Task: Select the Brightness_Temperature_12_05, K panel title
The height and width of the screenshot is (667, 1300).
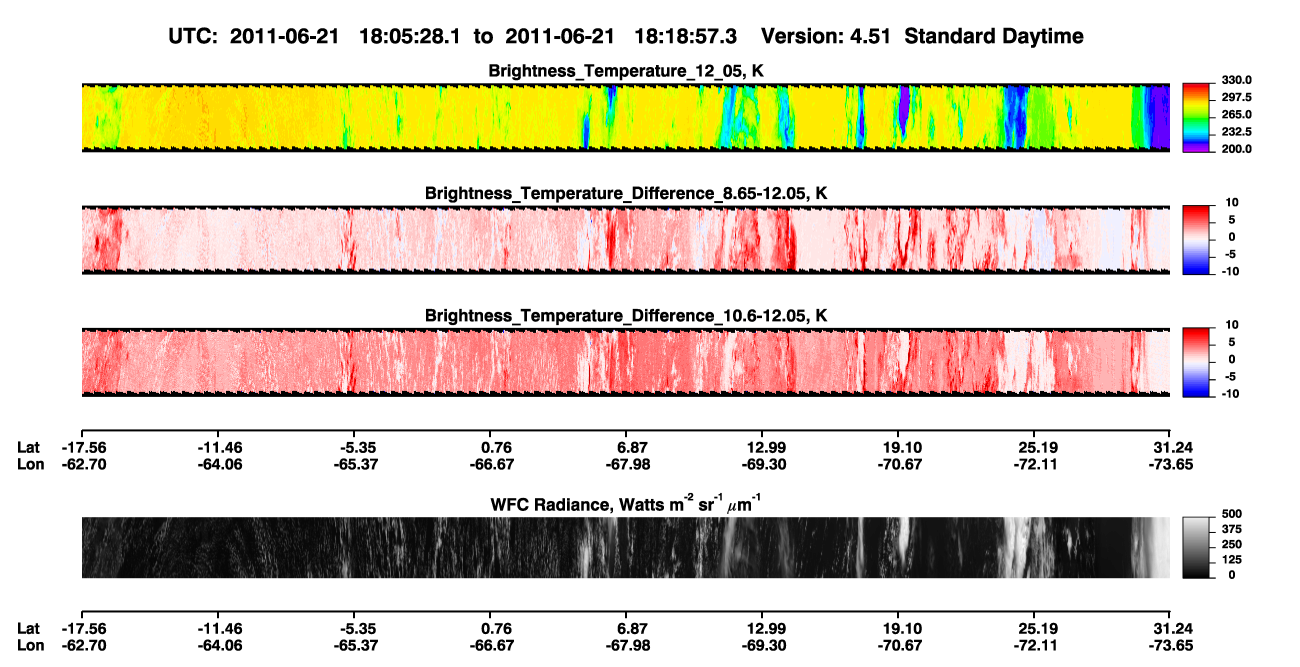Action: tap(626, 71)
